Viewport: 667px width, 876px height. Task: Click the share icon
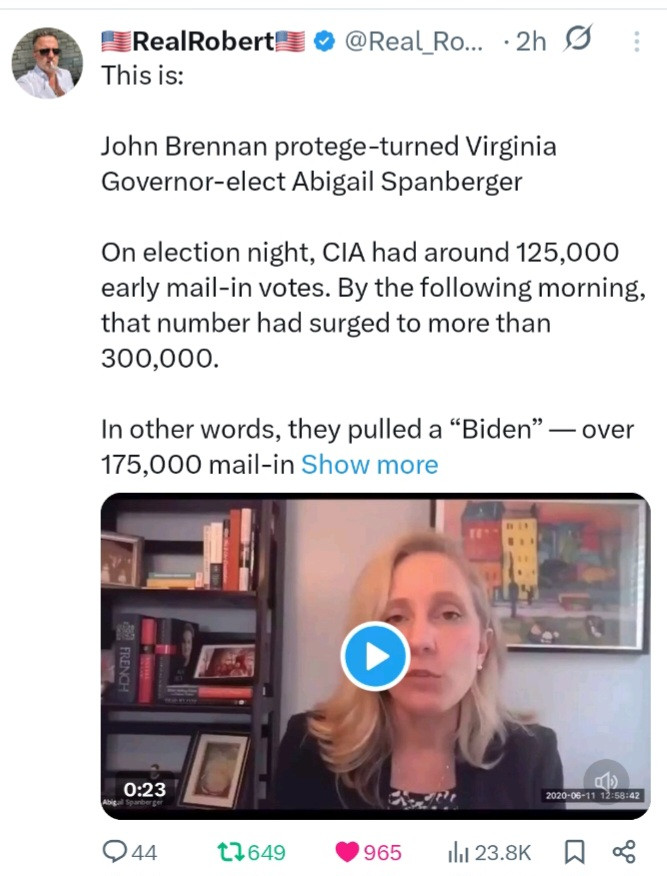click(x=623, y=852)
